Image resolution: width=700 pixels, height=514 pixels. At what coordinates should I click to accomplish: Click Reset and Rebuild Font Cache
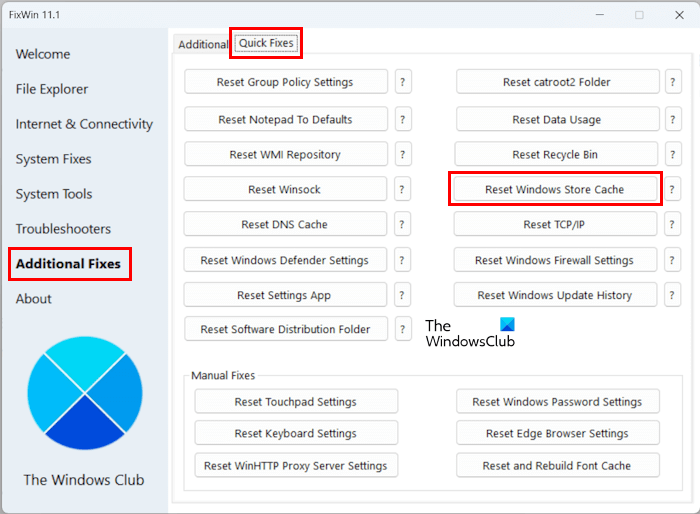click(558, 465)
